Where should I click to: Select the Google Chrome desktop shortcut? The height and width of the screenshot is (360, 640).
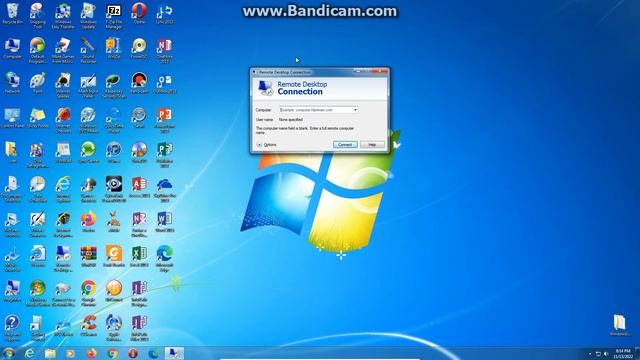tap(88, 293)
